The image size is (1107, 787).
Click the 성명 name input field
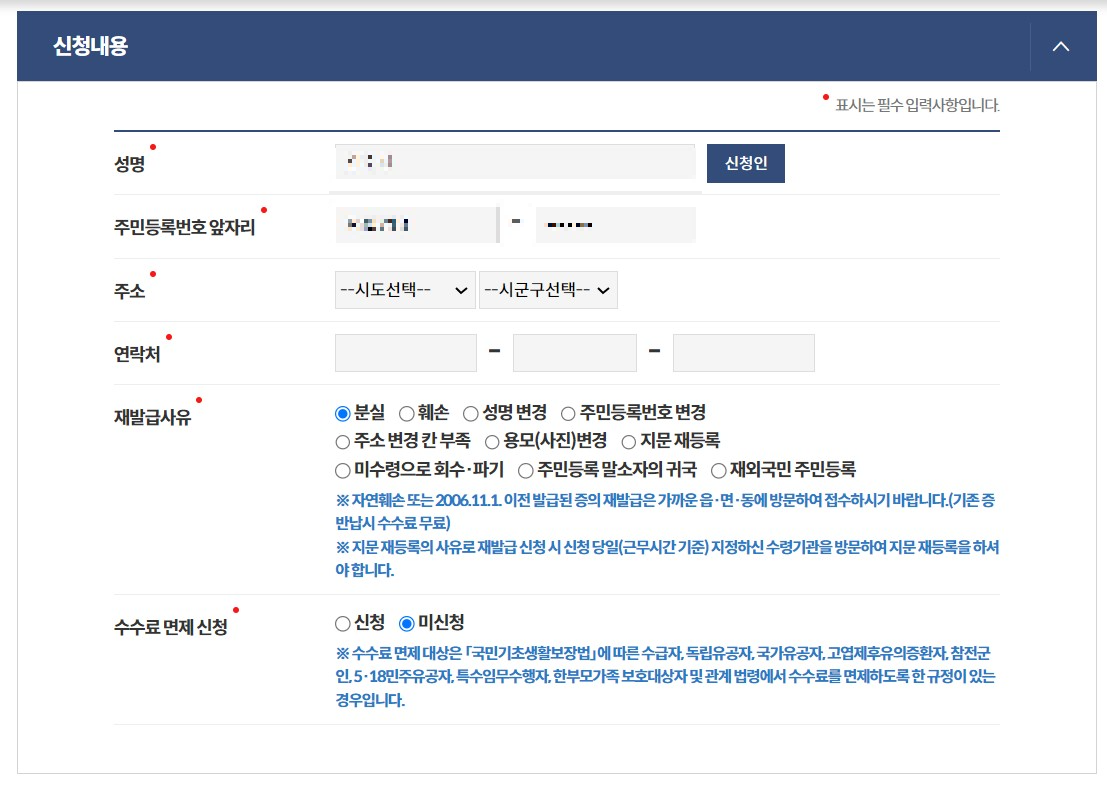515,162
